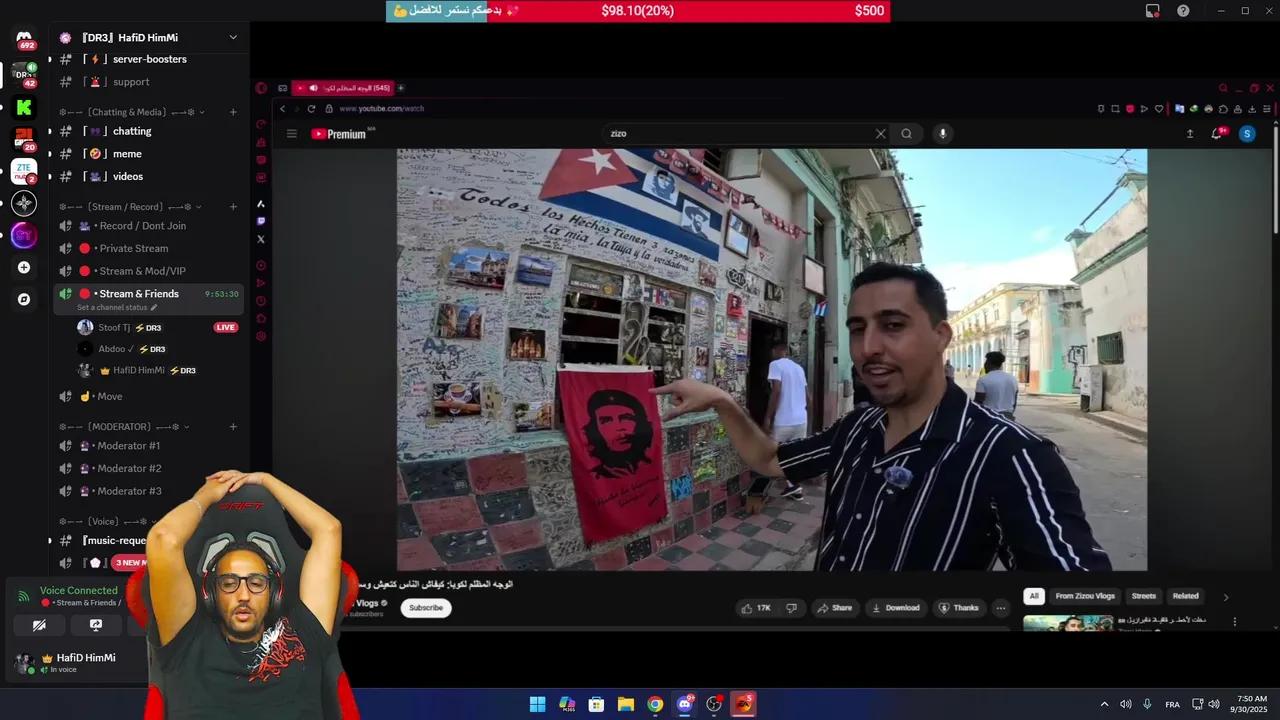
Task: Go to YouTube Premium home logo
Action: click(x=342, y=134)
